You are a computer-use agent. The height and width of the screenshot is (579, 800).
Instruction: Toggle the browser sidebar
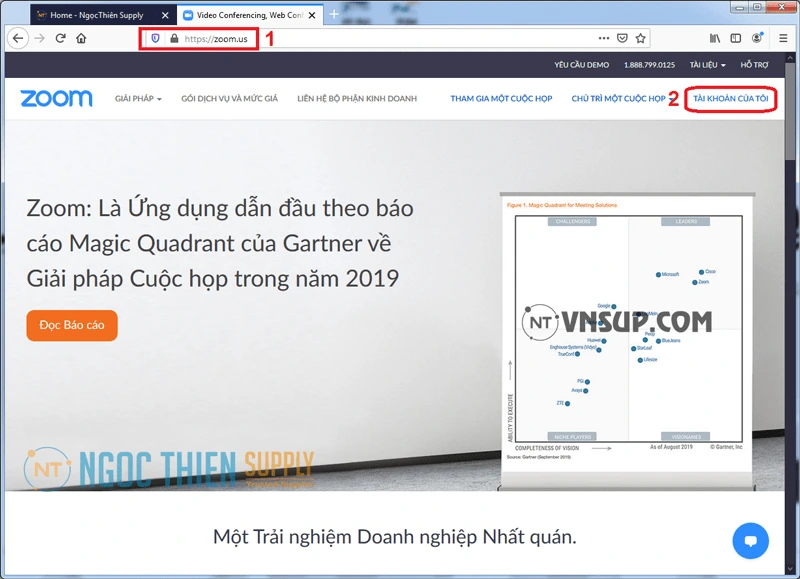coord(736,38)
